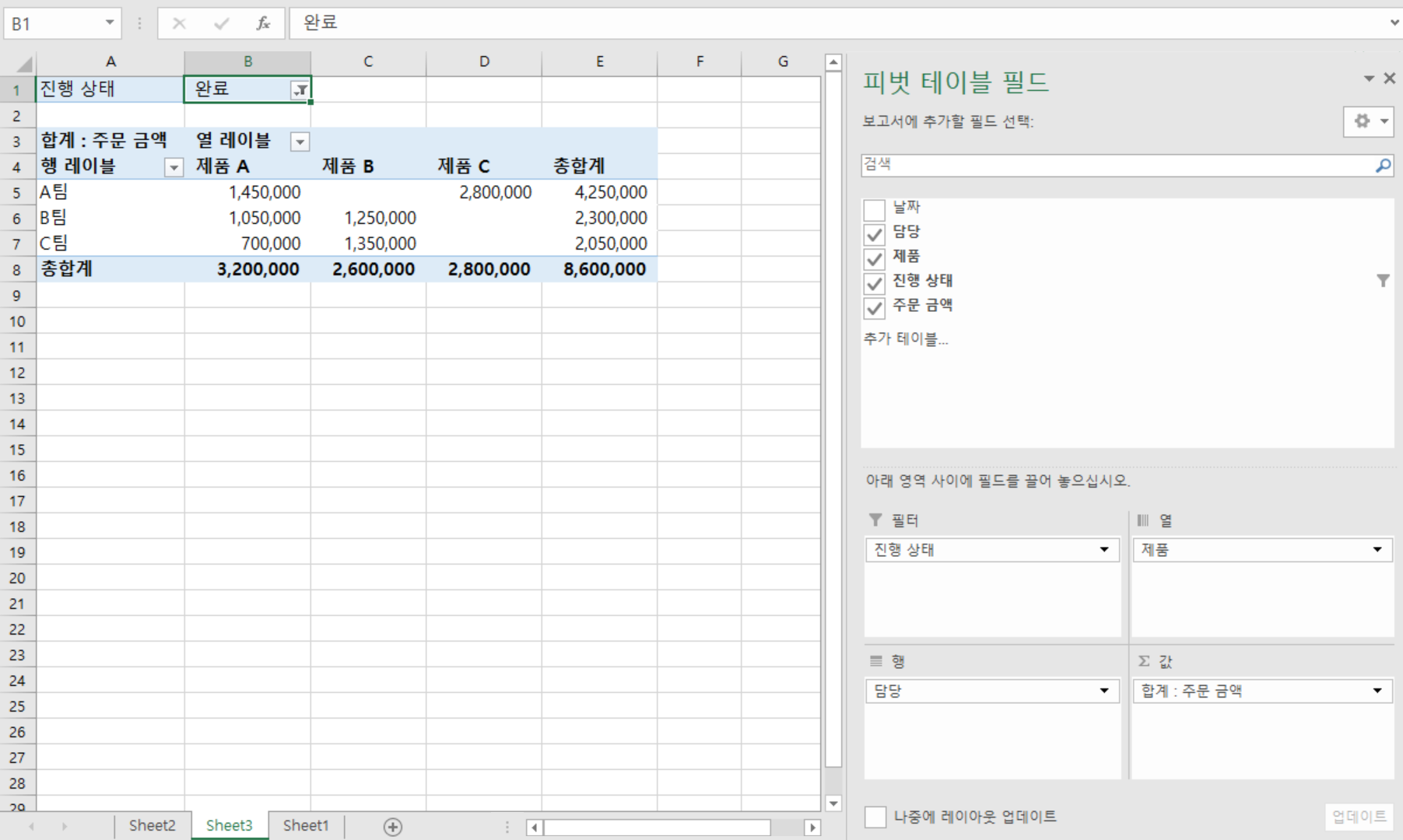The height and width of the screenshot is (840, 1403).
Task: Open the 완료 filter dropdown in cell B1
Action: [300, 90]
